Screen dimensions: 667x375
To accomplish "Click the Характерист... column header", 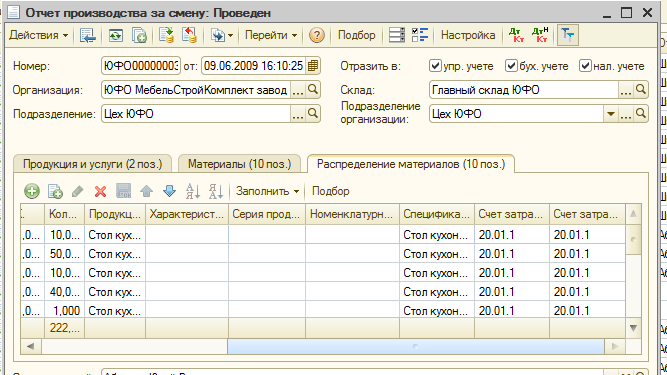I will [x=187, y=214].
